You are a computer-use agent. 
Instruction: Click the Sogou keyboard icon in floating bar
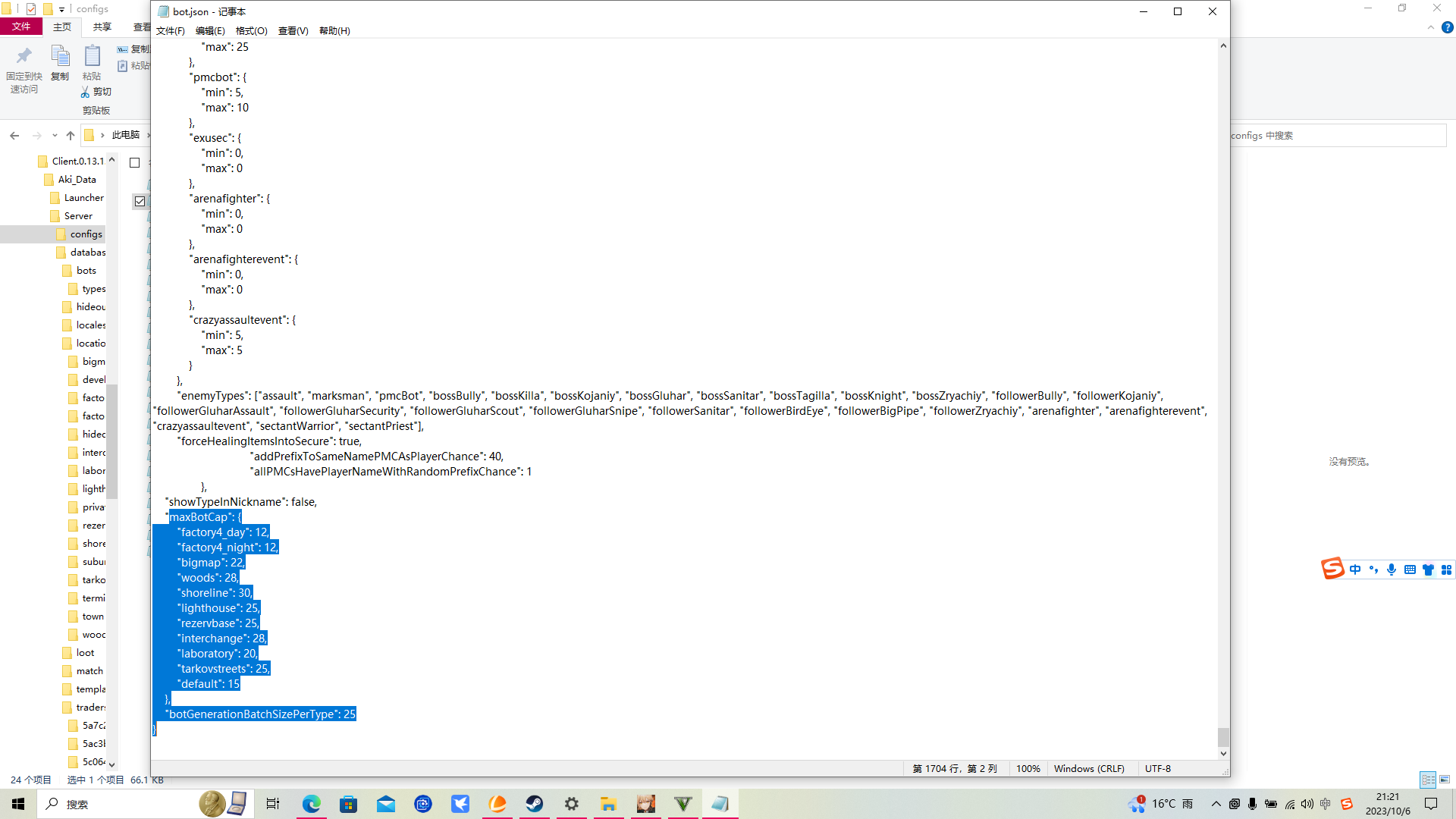tap(1410, 570)
